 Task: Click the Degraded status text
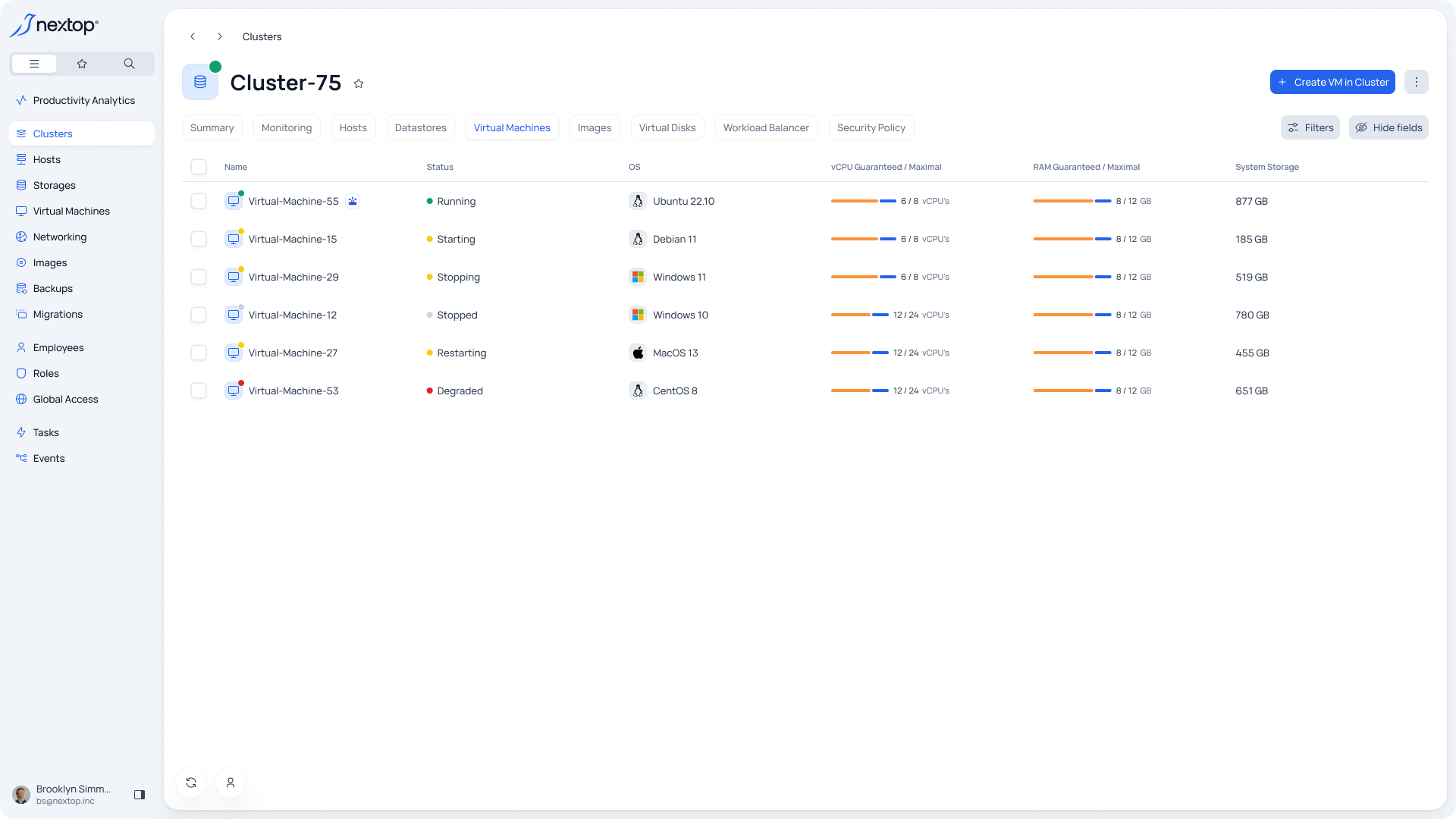pyautogui.click(x=460, y=391)
